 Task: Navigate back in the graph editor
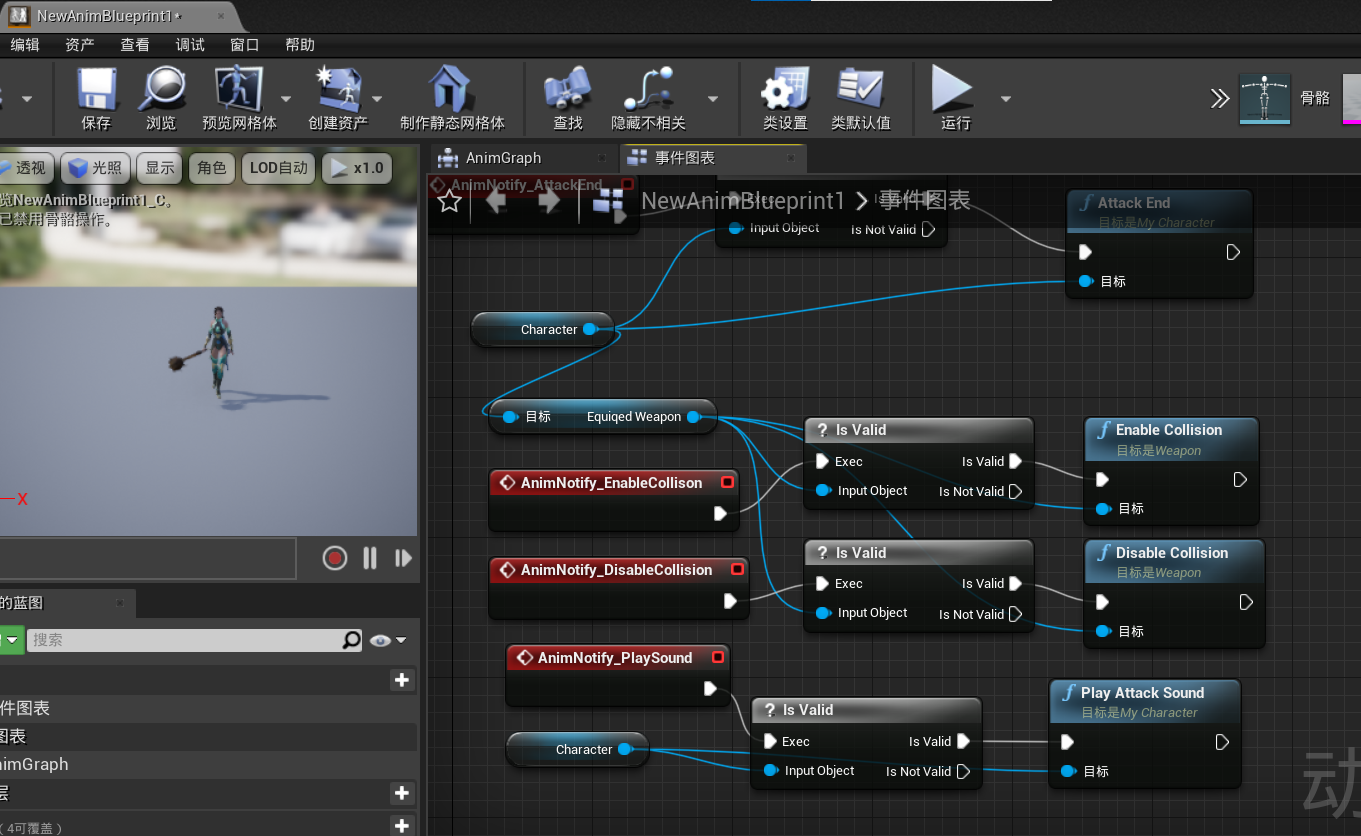click(x=497, y=201)
